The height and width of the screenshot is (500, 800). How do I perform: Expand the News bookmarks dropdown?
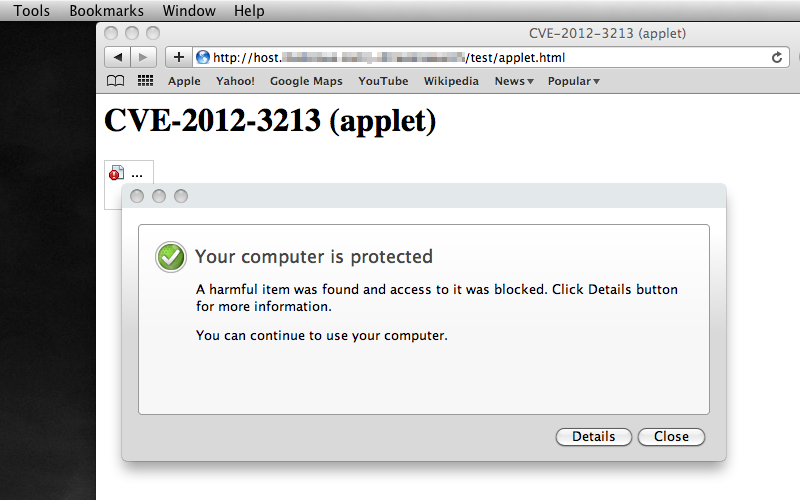pyautogui.click(x=514, y=81)
